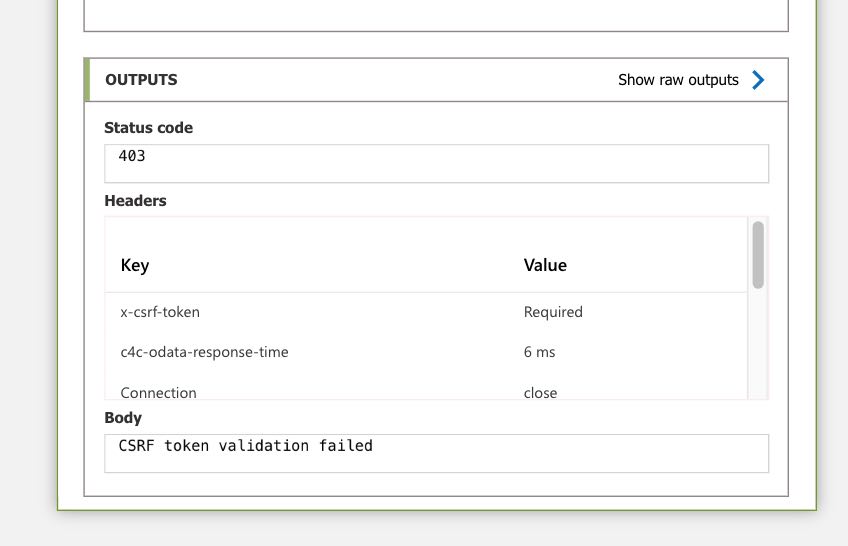Select the Connection header key
This screenshot has width=848, height=546.
click(x=158, y=392)
